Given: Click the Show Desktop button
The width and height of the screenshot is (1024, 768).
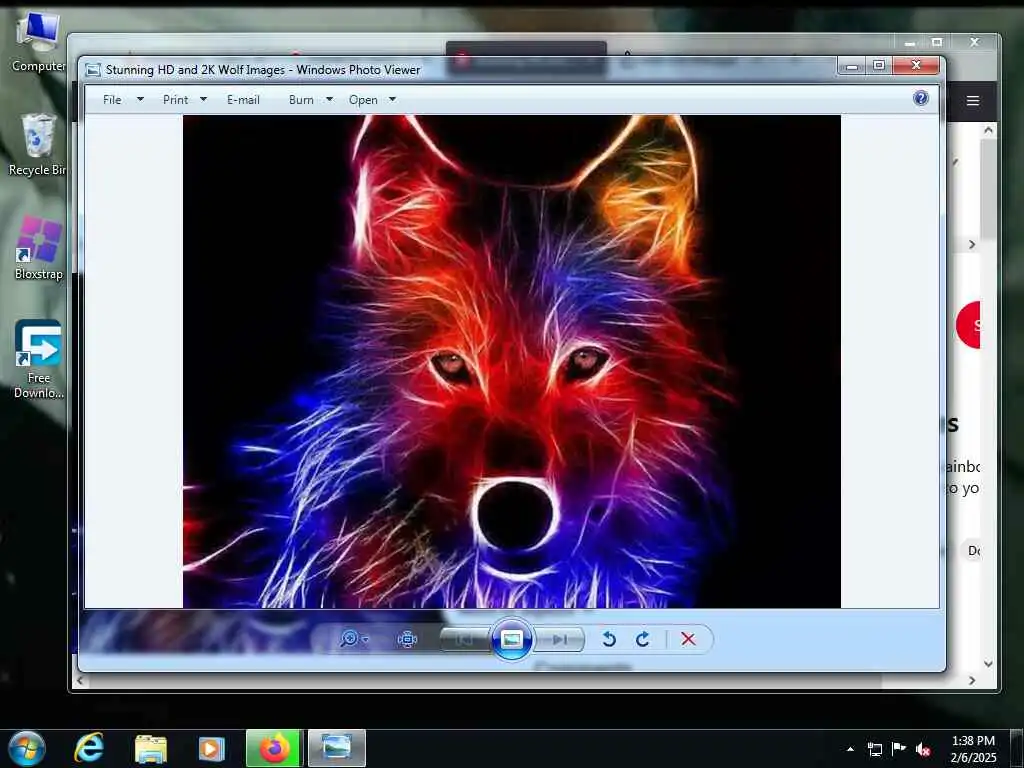Looking at the screenshot, I should pyautogui.click(x=1016, y=748).
